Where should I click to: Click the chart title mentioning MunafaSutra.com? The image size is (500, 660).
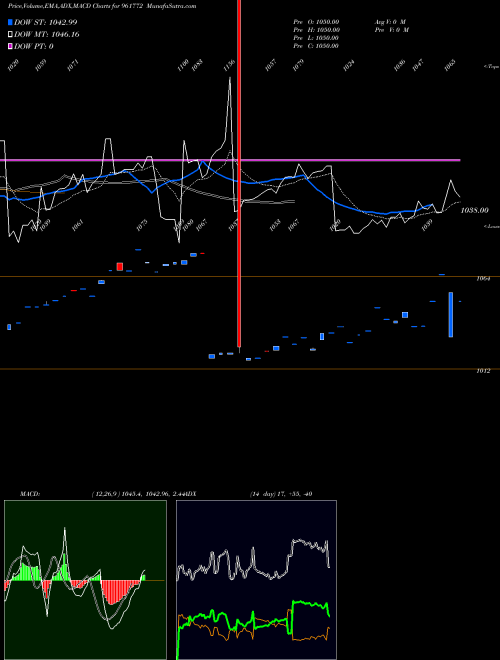coord(102,6)
